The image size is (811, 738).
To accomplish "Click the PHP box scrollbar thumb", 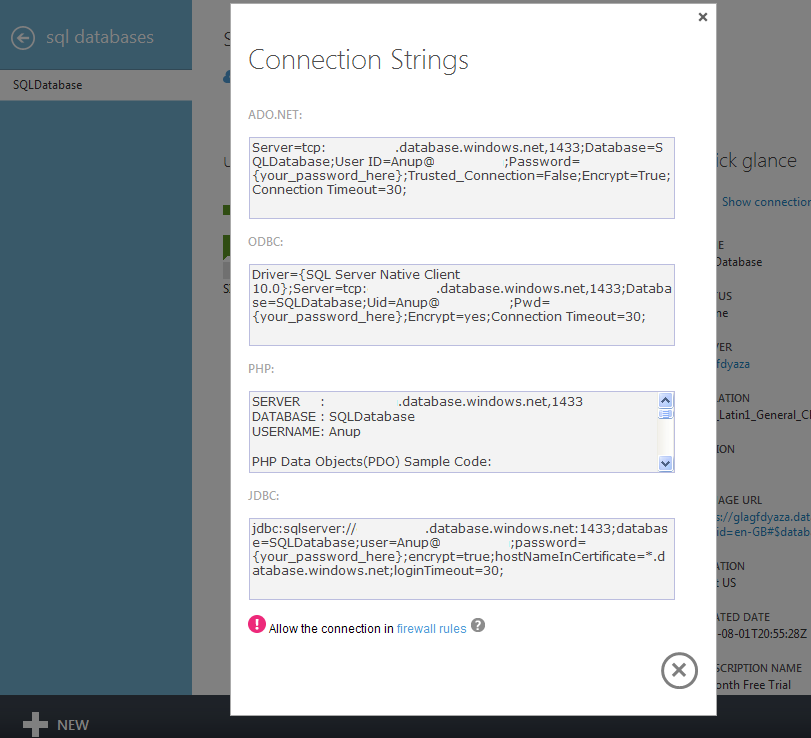I will 666,413.
